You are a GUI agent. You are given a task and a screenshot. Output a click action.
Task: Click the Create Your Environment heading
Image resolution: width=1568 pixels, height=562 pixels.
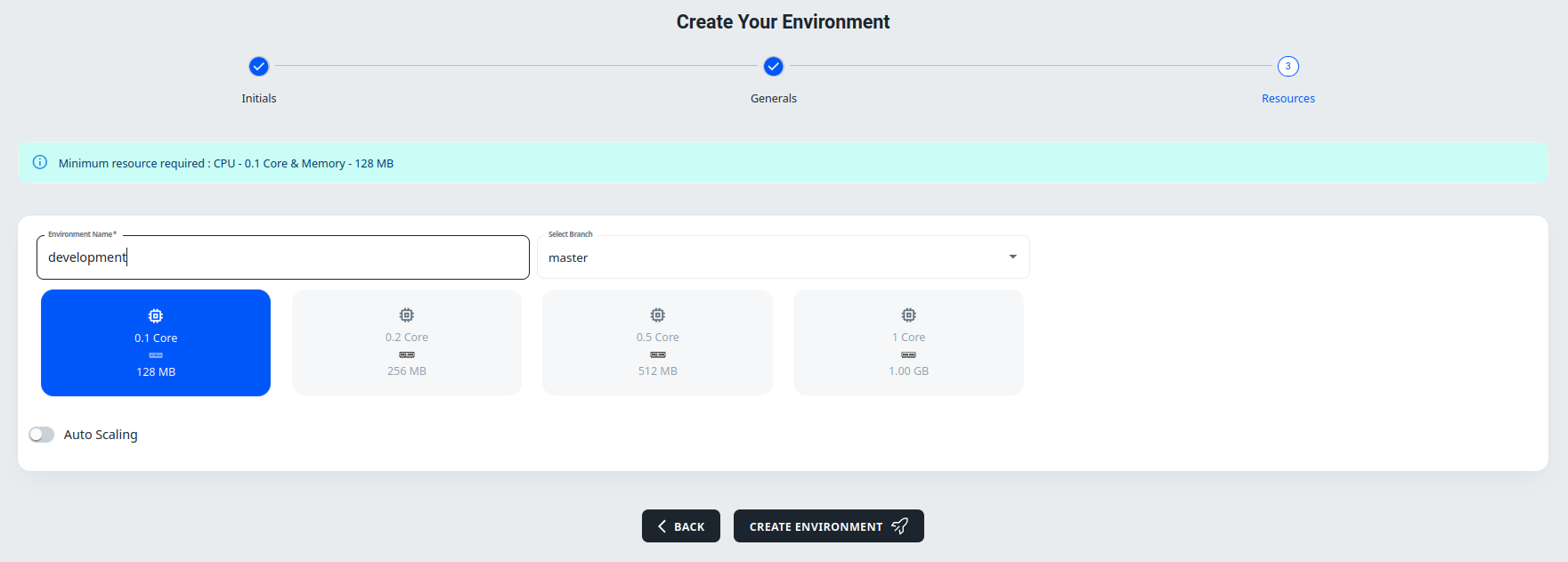click(783, 22)
